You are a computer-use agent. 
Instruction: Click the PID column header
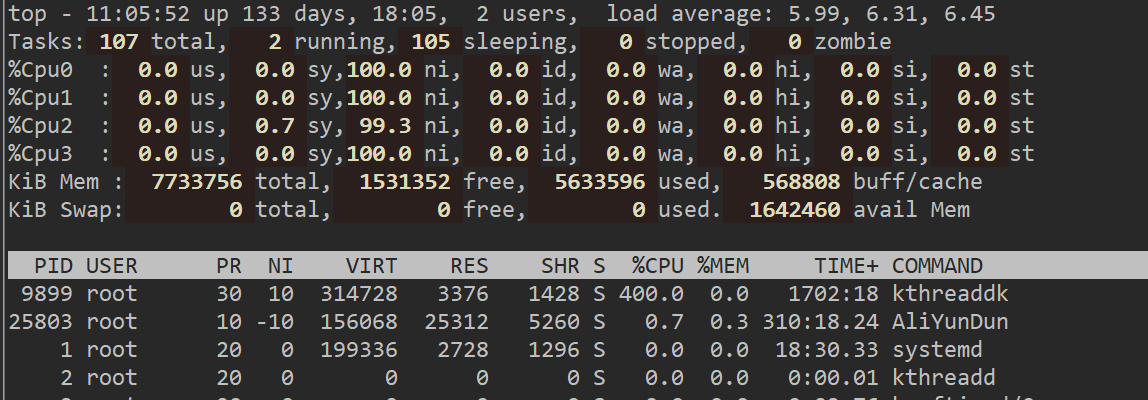click(x=52, y=266)
